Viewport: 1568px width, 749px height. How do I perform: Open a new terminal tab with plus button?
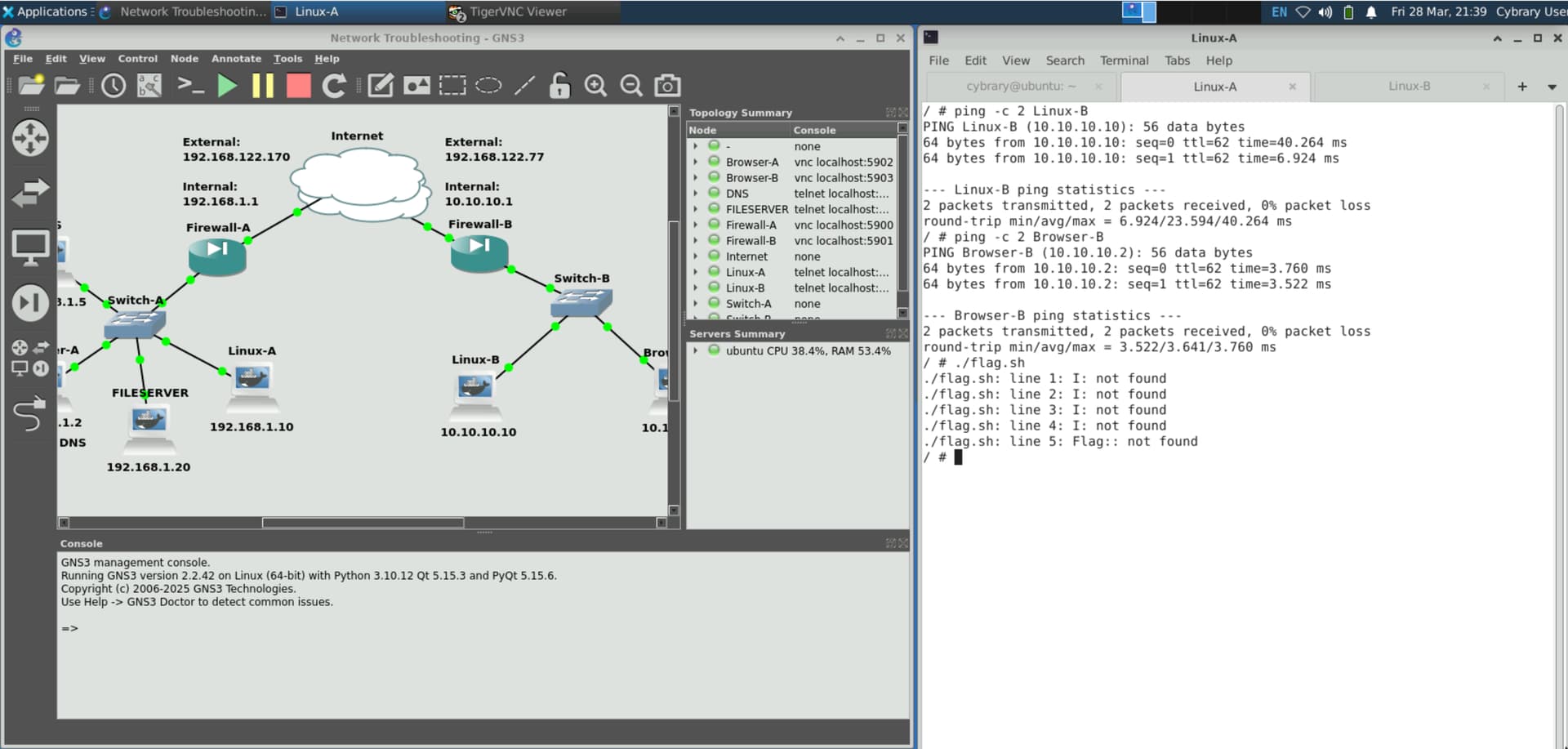[1522, 87]
